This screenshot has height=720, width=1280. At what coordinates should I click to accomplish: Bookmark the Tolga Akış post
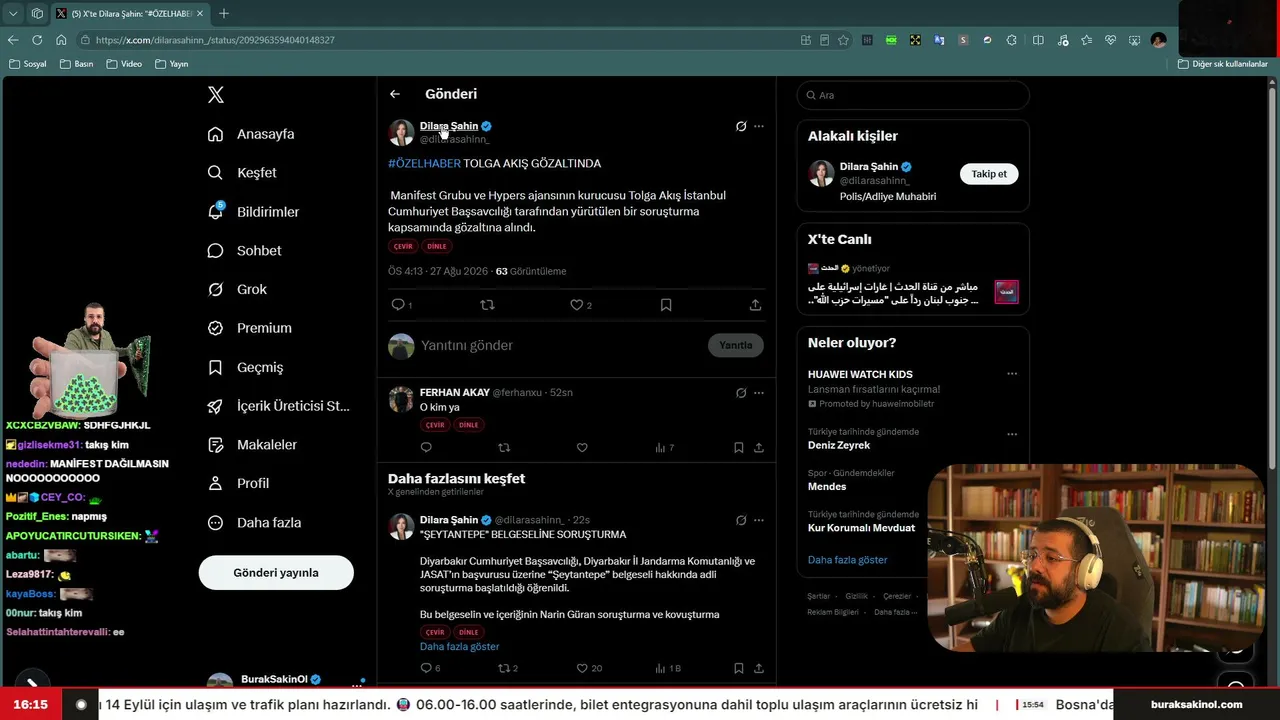666,305
